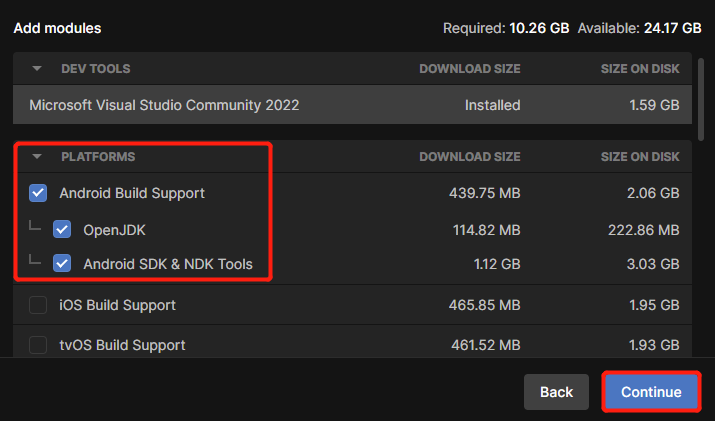Screen dimensions: 715x421
Task: Click the 1.59 GB size value
Action: tap(654, 105)
